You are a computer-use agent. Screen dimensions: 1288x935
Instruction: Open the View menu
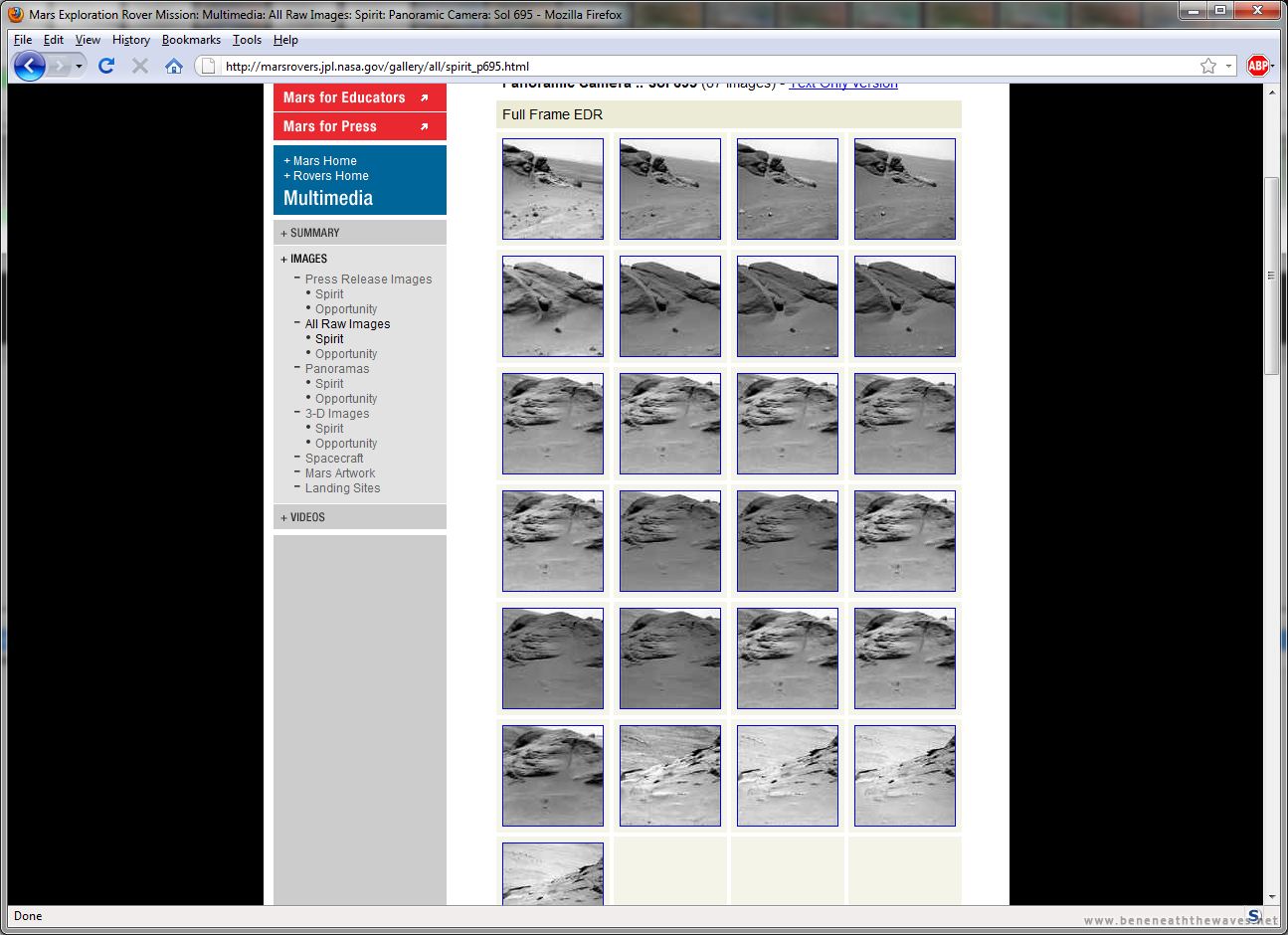[88, 40]
